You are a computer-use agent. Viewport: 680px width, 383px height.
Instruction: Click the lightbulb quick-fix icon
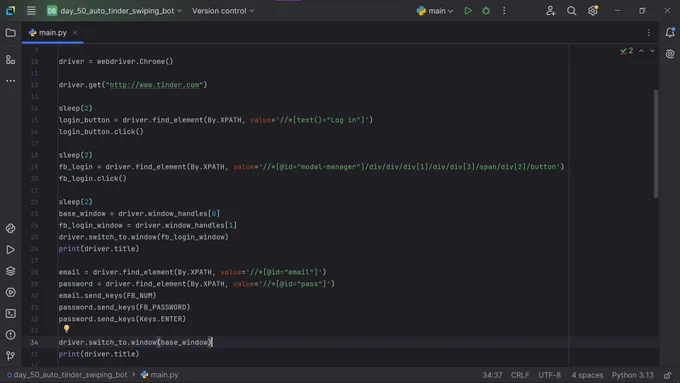tap(66, 329)
